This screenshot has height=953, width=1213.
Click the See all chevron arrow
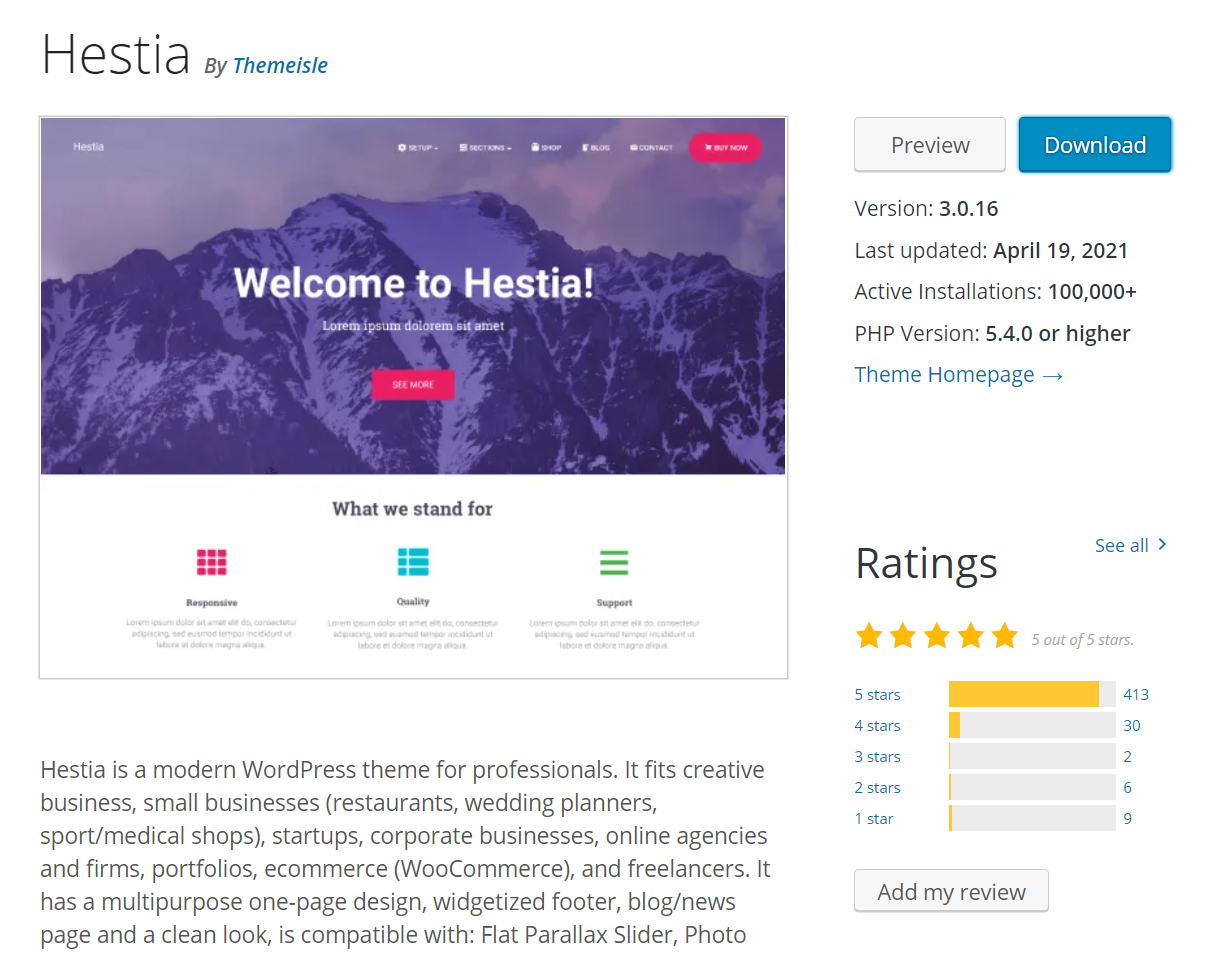pyautogui.click(x=1162, y=545)
